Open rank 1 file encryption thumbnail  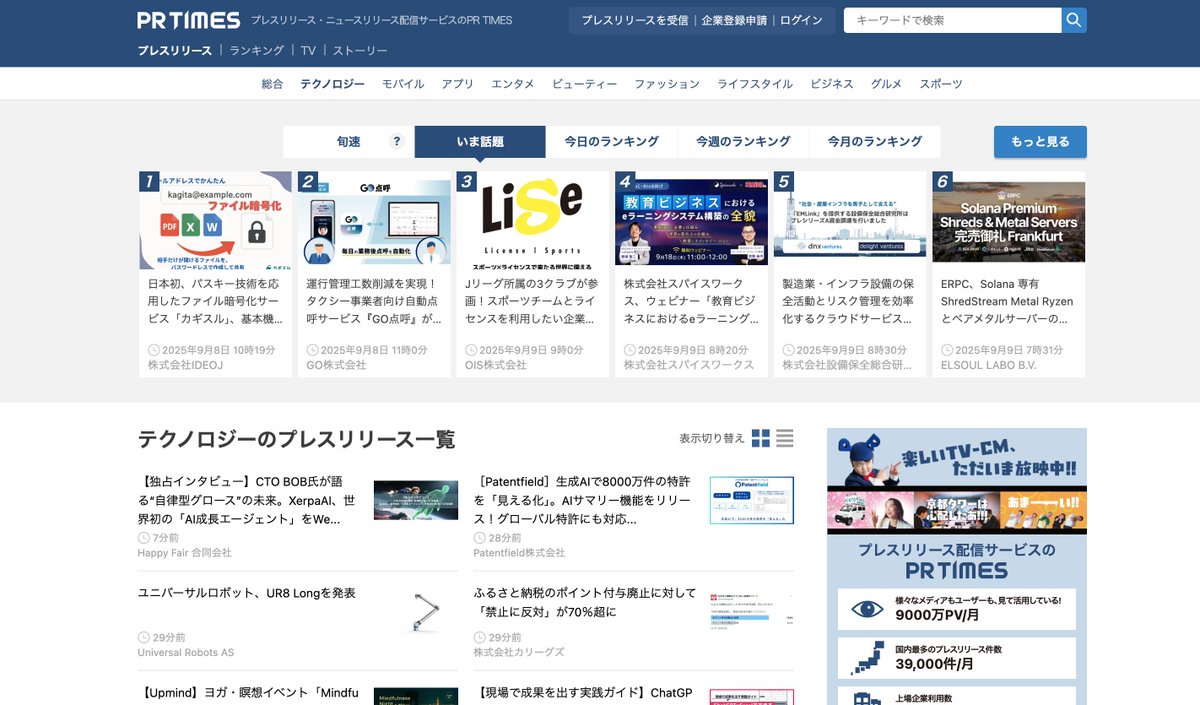coord(215,220)
